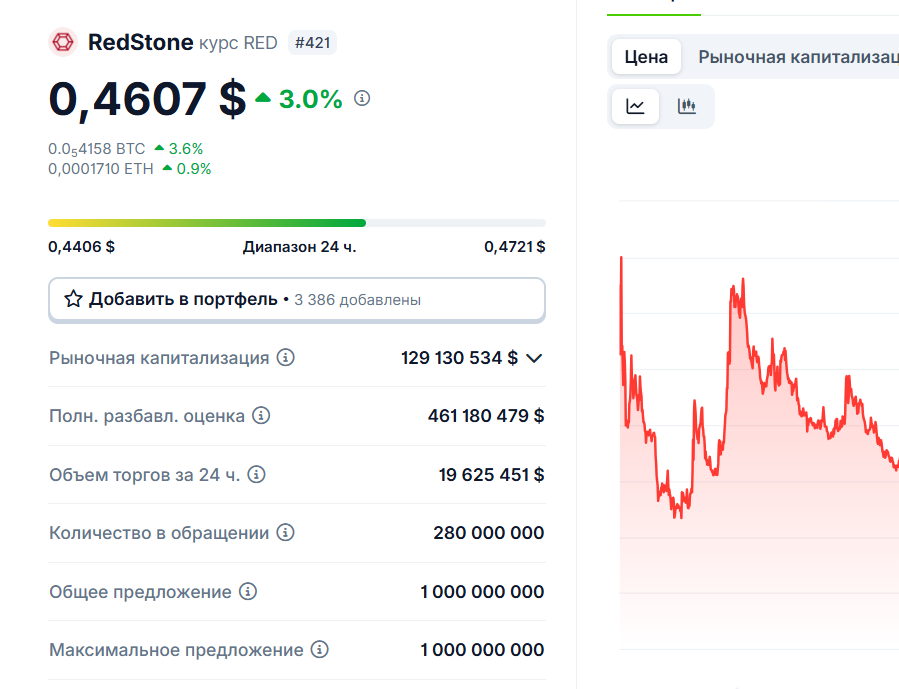This screenshot has height=689, width=899.
Task: Click the RedStone coin name heading
Action: coord(140,42)
